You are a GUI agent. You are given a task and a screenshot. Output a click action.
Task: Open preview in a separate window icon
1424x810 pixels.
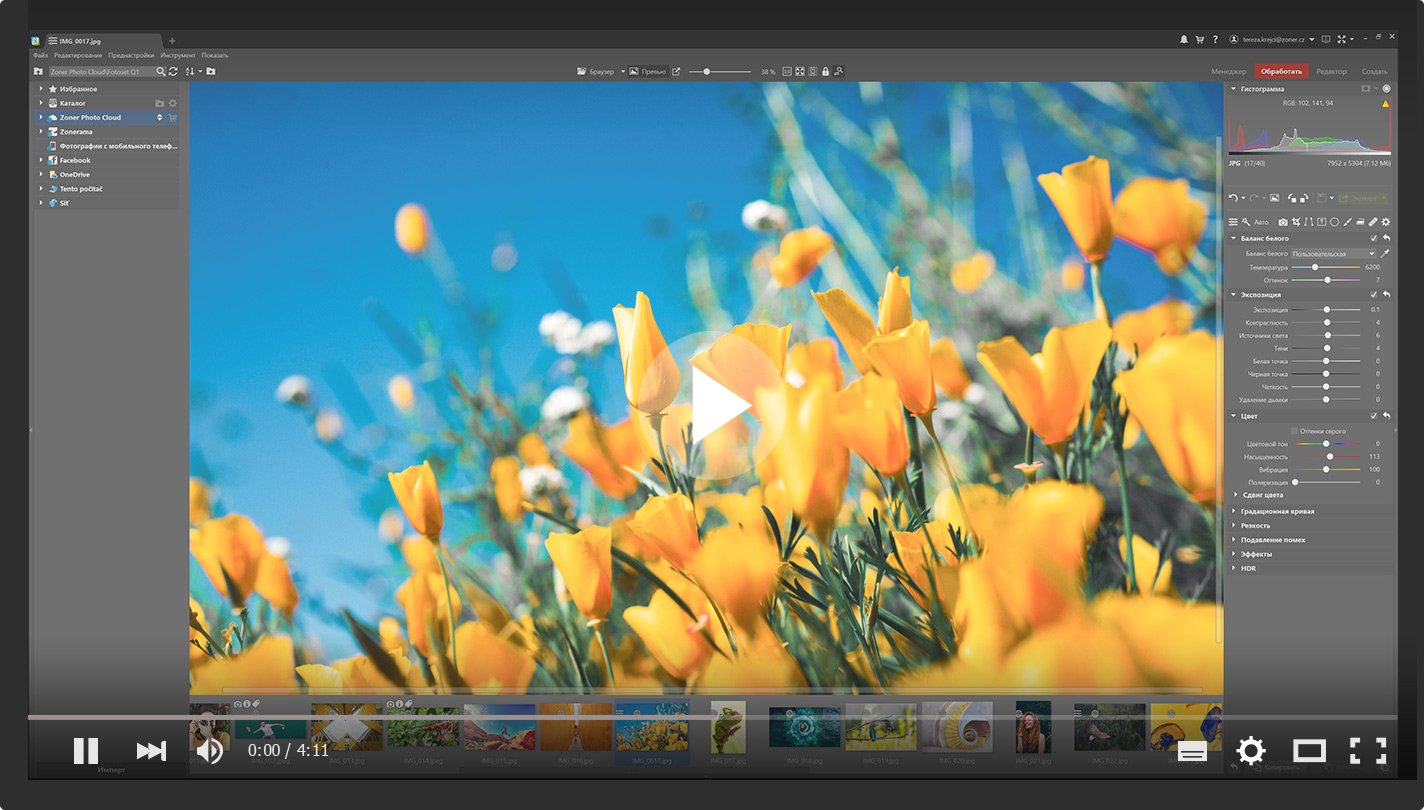pyautogui.click(x=676, y=72)
